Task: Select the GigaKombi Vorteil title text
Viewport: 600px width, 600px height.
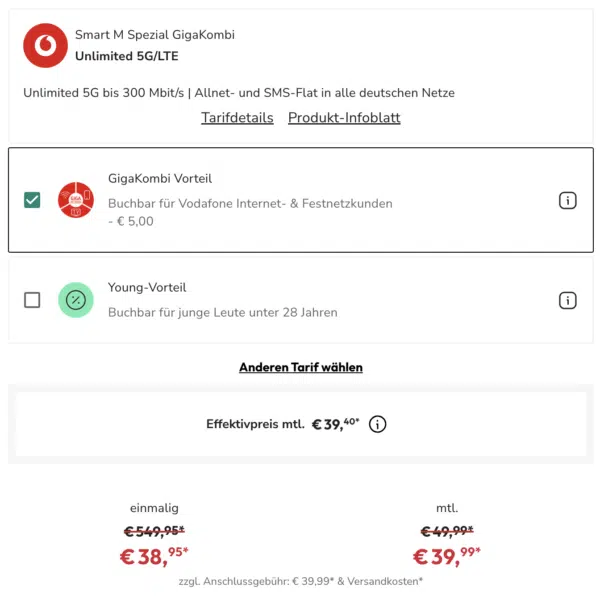Action: pos(160,178)
